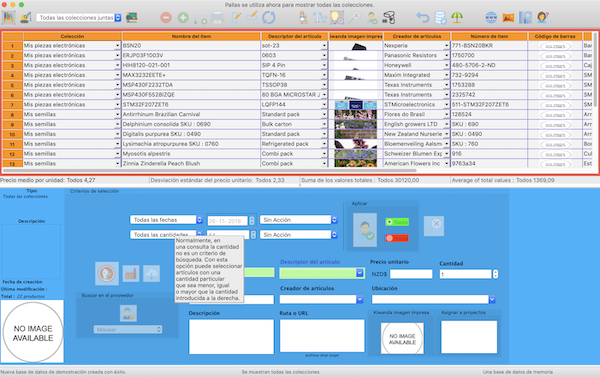Click the red remove item icon
The height and width of the screenshot is (377, 600).
click(x=166, y=18)
